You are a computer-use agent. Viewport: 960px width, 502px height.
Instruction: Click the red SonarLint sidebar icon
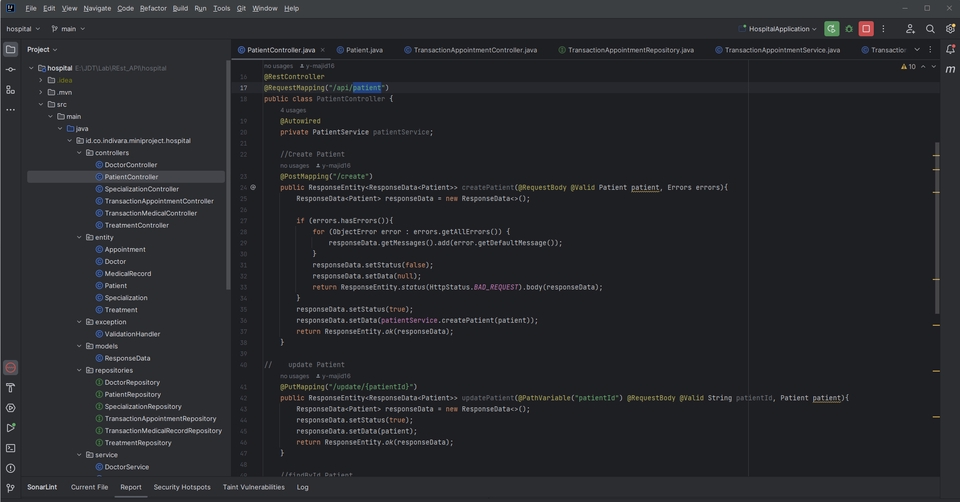(10, 368)
